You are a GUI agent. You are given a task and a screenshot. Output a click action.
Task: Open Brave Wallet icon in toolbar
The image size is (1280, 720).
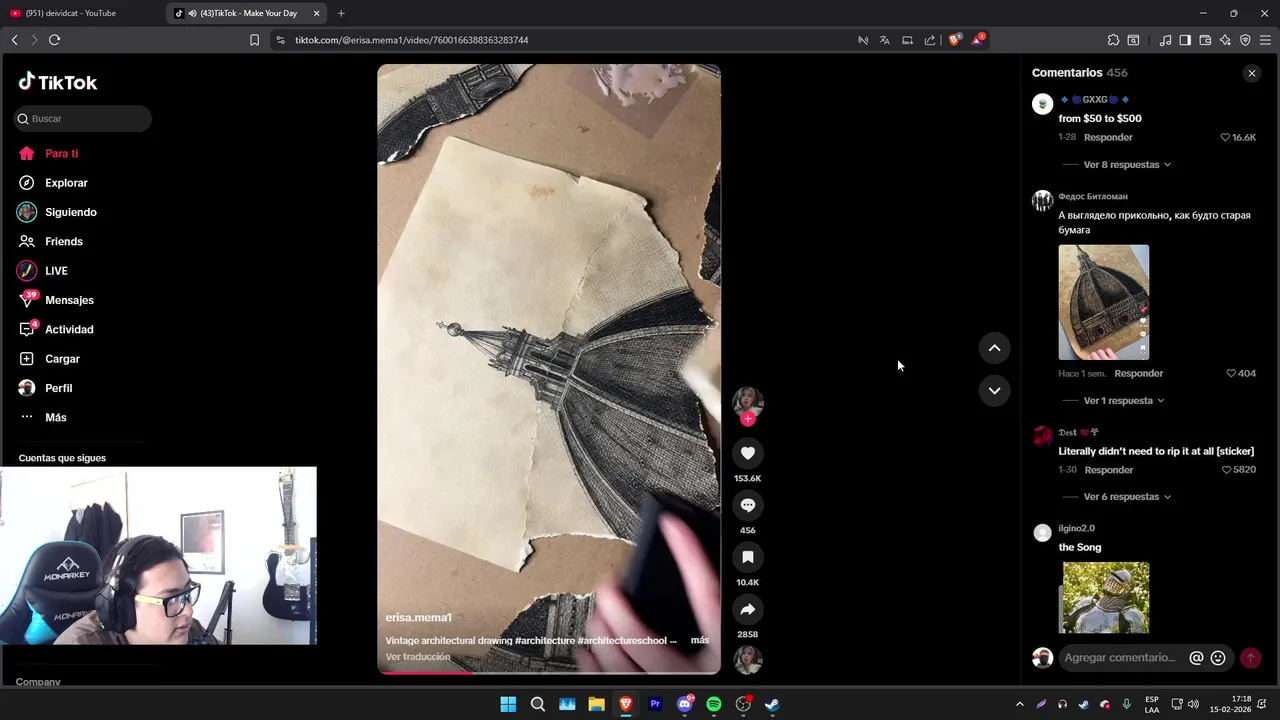pos(1205,40)
